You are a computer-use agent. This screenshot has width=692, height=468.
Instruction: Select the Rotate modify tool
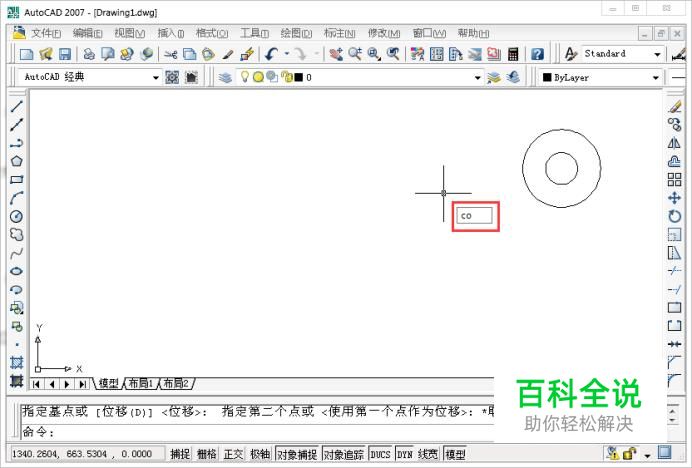coord(674,216)
